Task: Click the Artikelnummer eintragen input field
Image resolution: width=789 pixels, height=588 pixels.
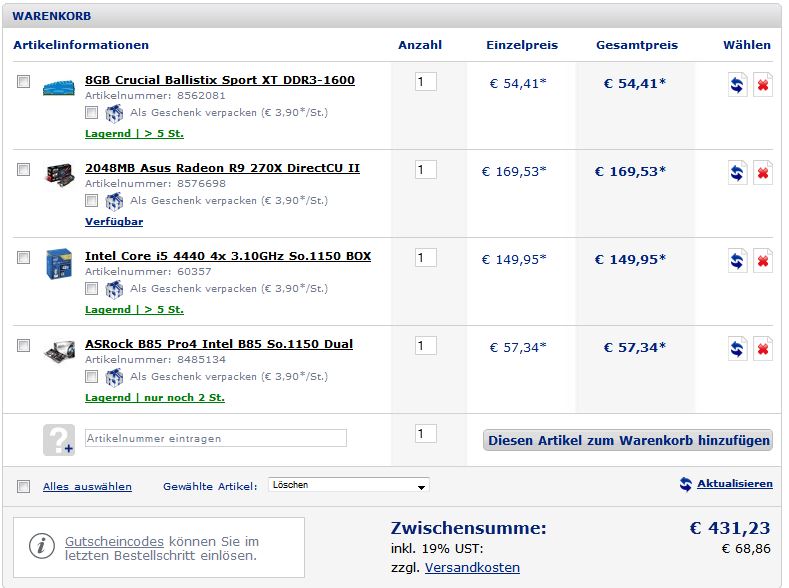Action: coord(215,438)
